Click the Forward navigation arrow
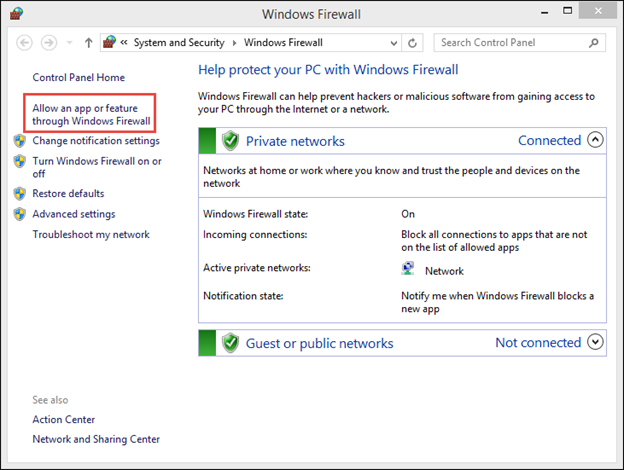Viewport: 624px width, 470px height. [49, 43]
